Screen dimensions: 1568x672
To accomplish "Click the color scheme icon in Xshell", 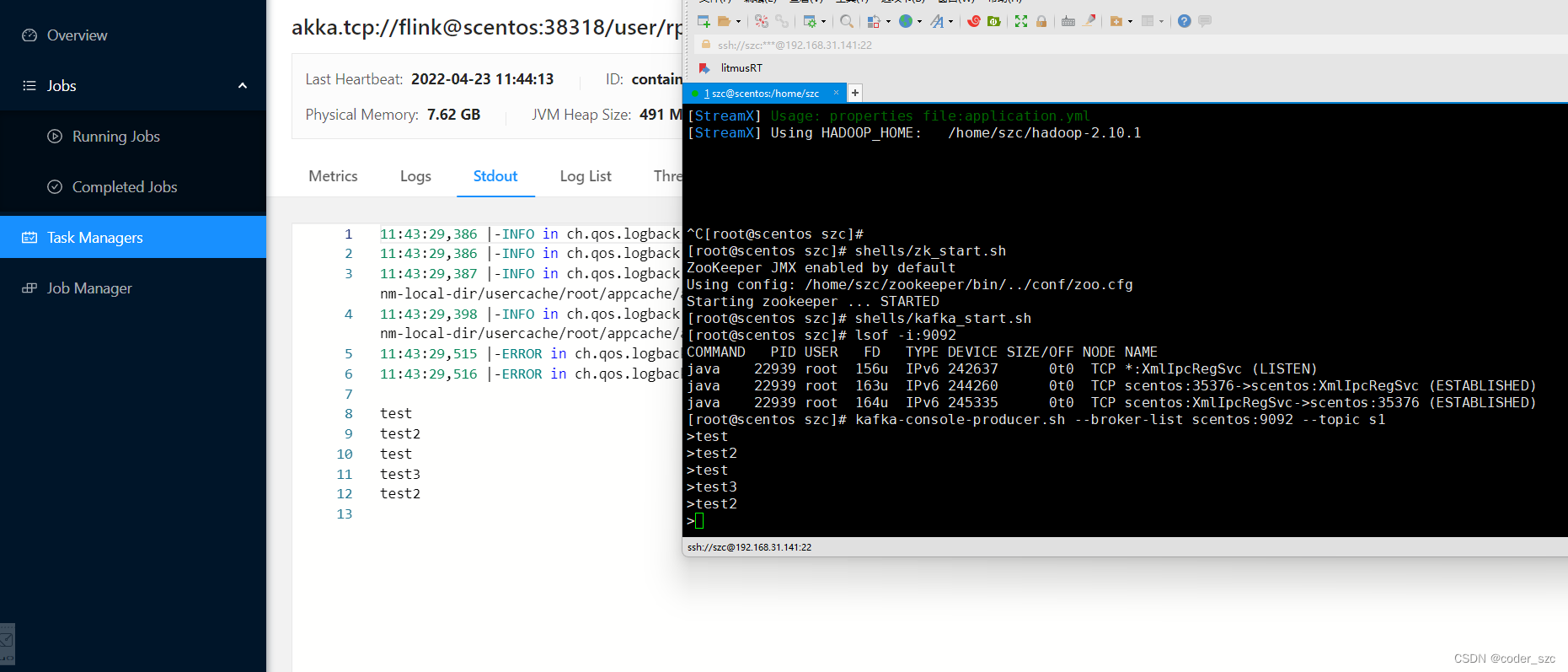I will [x=875, y=21].
